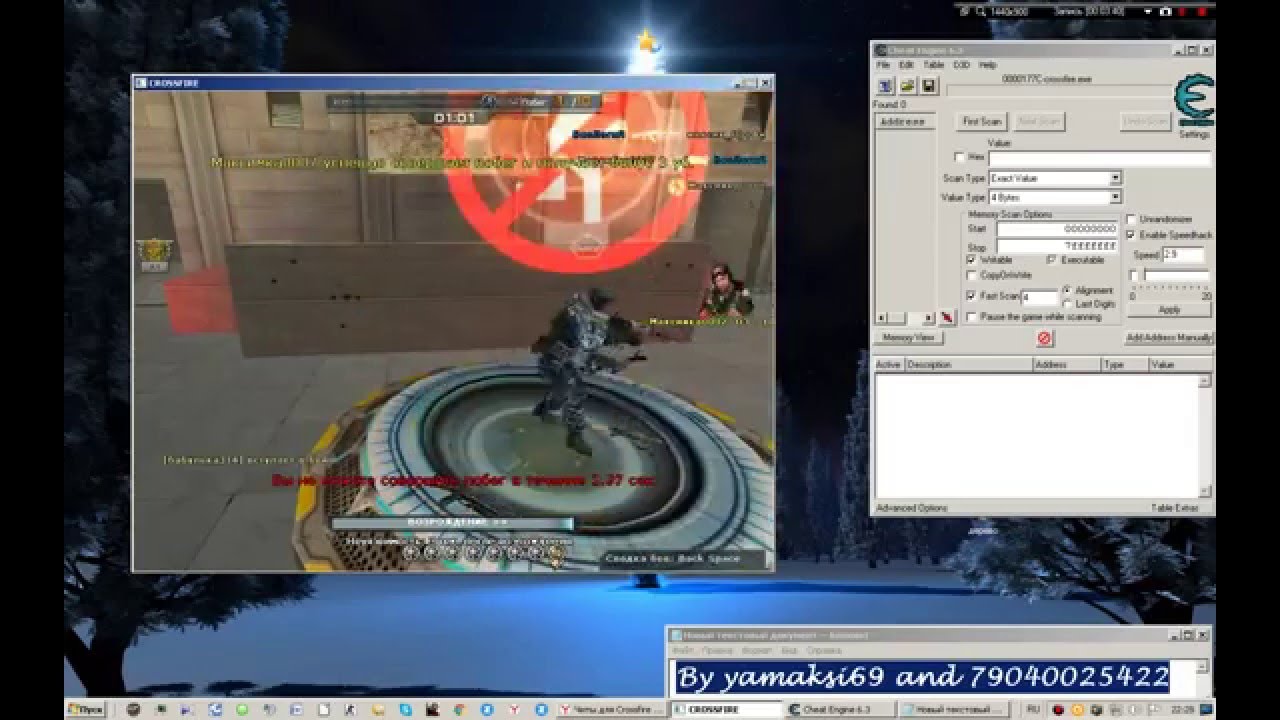The width and height of the screenshot is (1280, 720).
Task: Open the File menu in Cheat Engine
Action: [883, 65]
